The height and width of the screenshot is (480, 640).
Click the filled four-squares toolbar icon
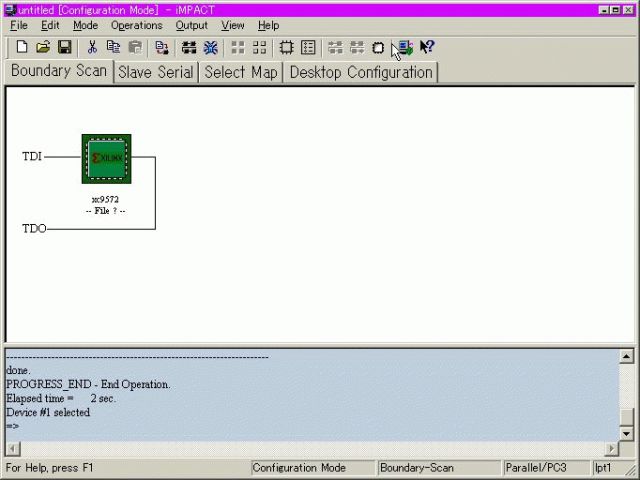238,48
